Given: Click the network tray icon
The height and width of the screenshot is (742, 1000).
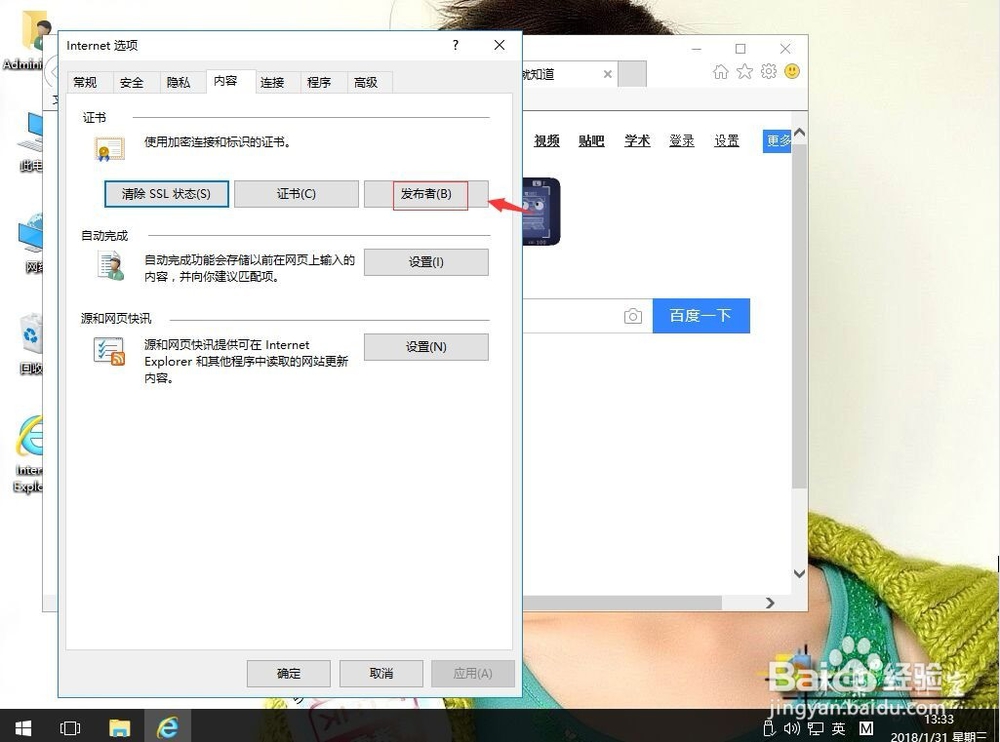Looking at the screenshot, I should [x=816, y=729].
